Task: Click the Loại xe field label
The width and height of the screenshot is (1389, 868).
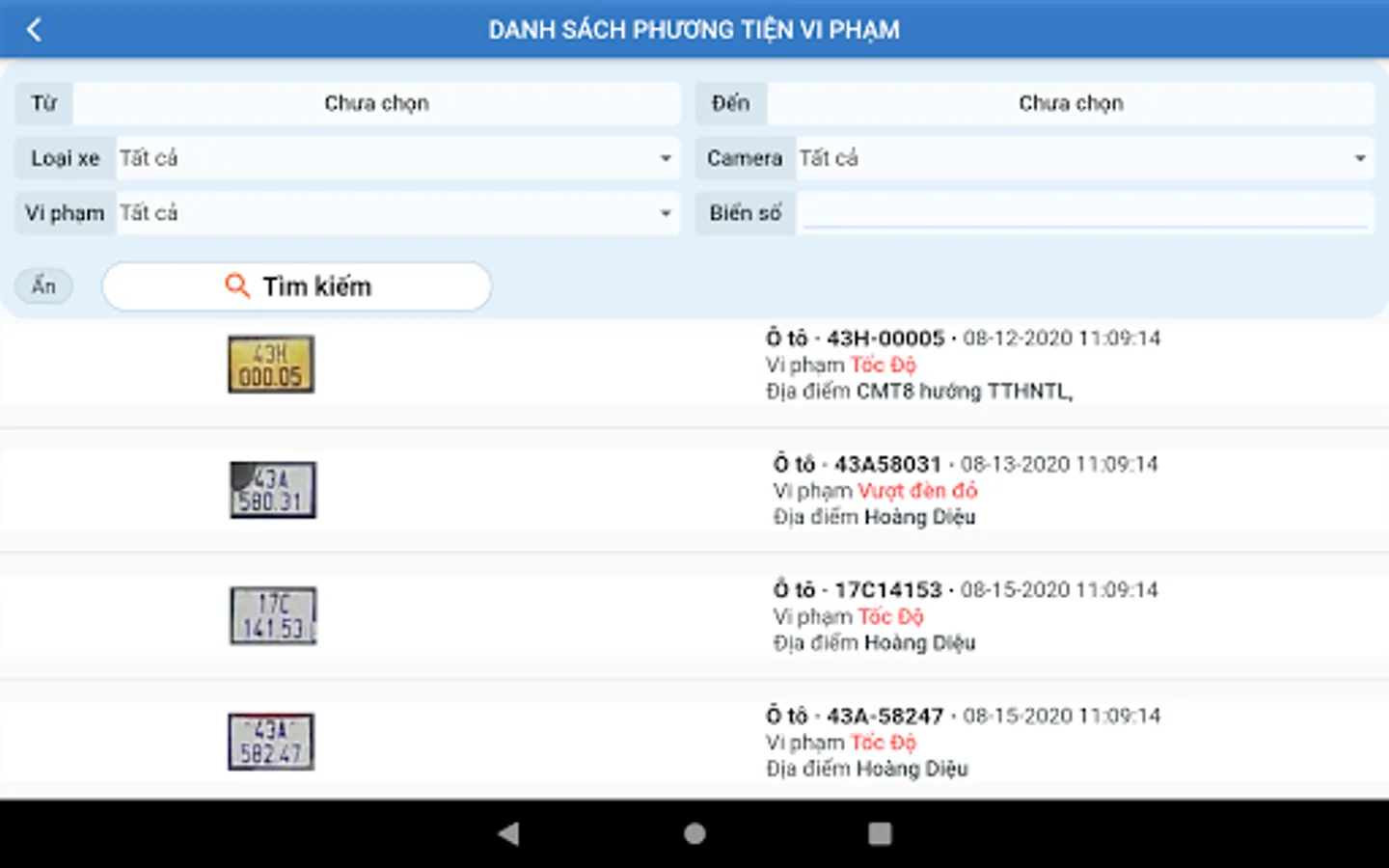Action: pyautogui.click(x=65, y=158)
